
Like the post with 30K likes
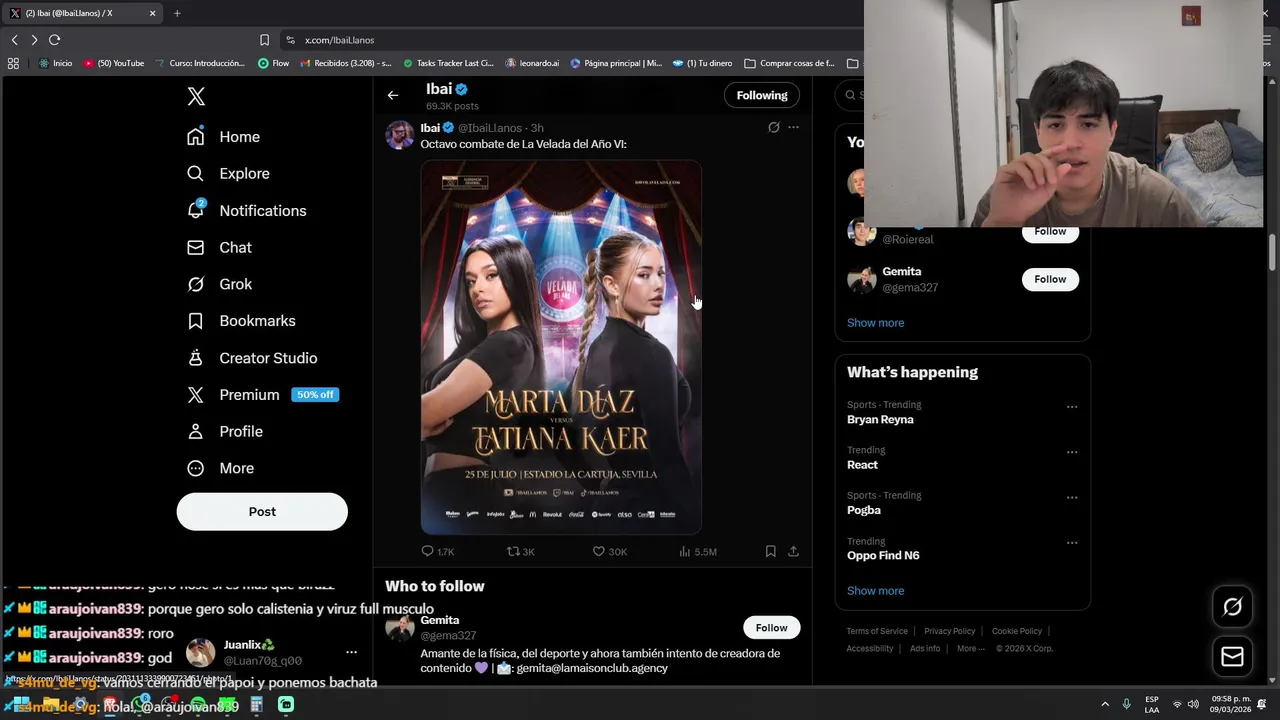(x=609, y=552)
